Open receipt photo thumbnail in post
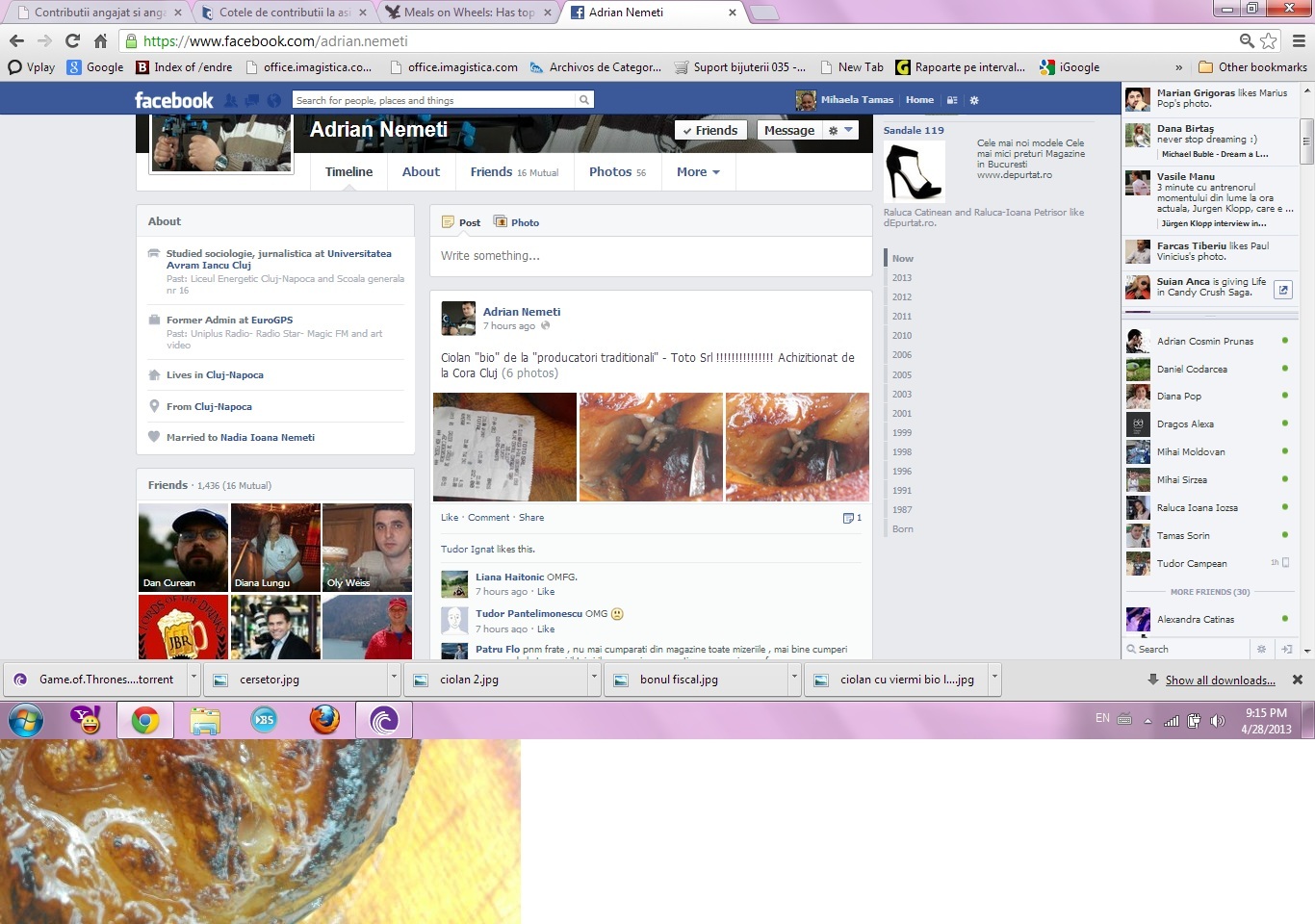 (504, 447)
